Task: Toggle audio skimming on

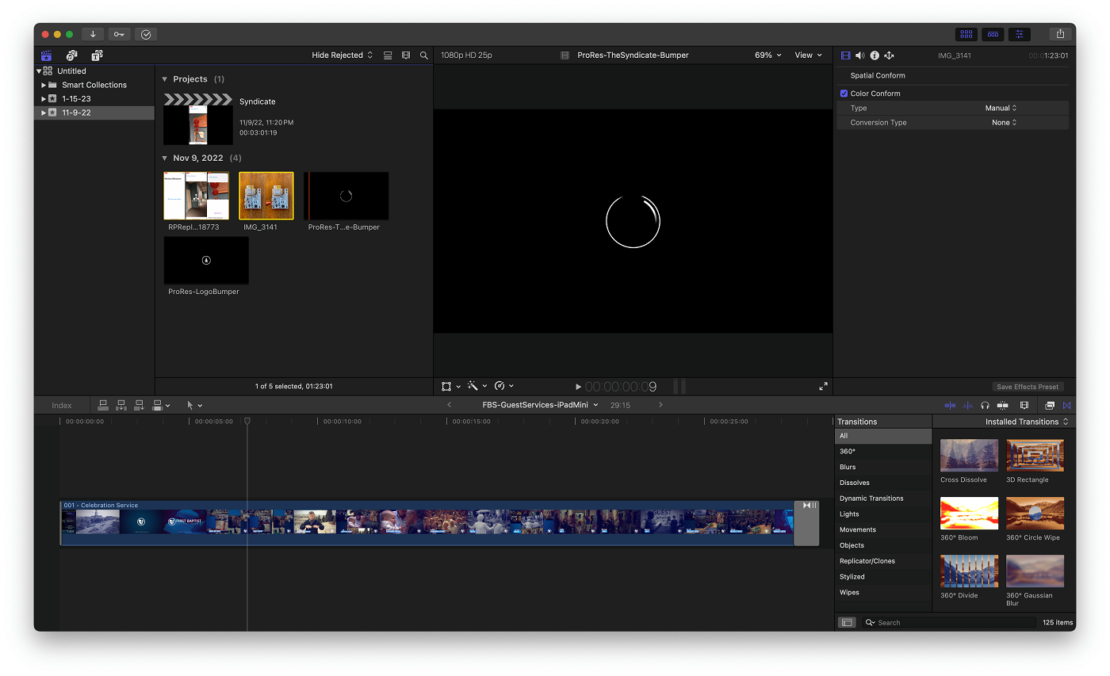Action: point(968,405)
